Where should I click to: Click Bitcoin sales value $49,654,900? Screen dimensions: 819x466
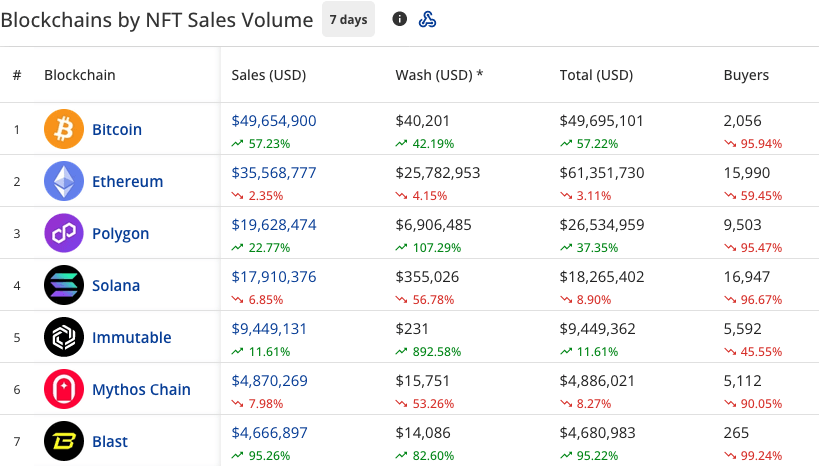tap(274, 121)
